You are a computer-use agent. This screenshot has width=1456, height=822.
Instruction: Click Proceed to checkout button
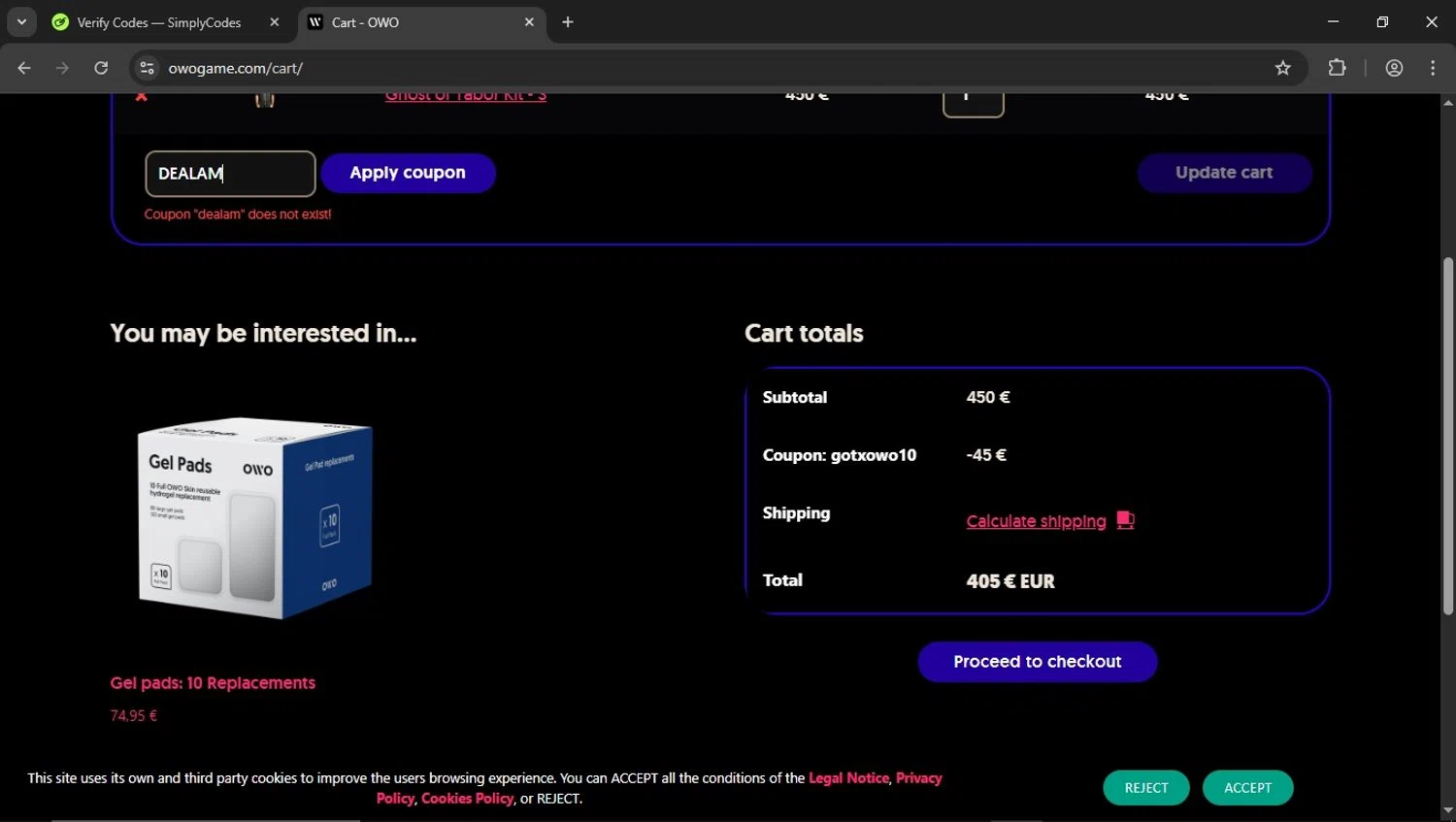[1037, 662]
